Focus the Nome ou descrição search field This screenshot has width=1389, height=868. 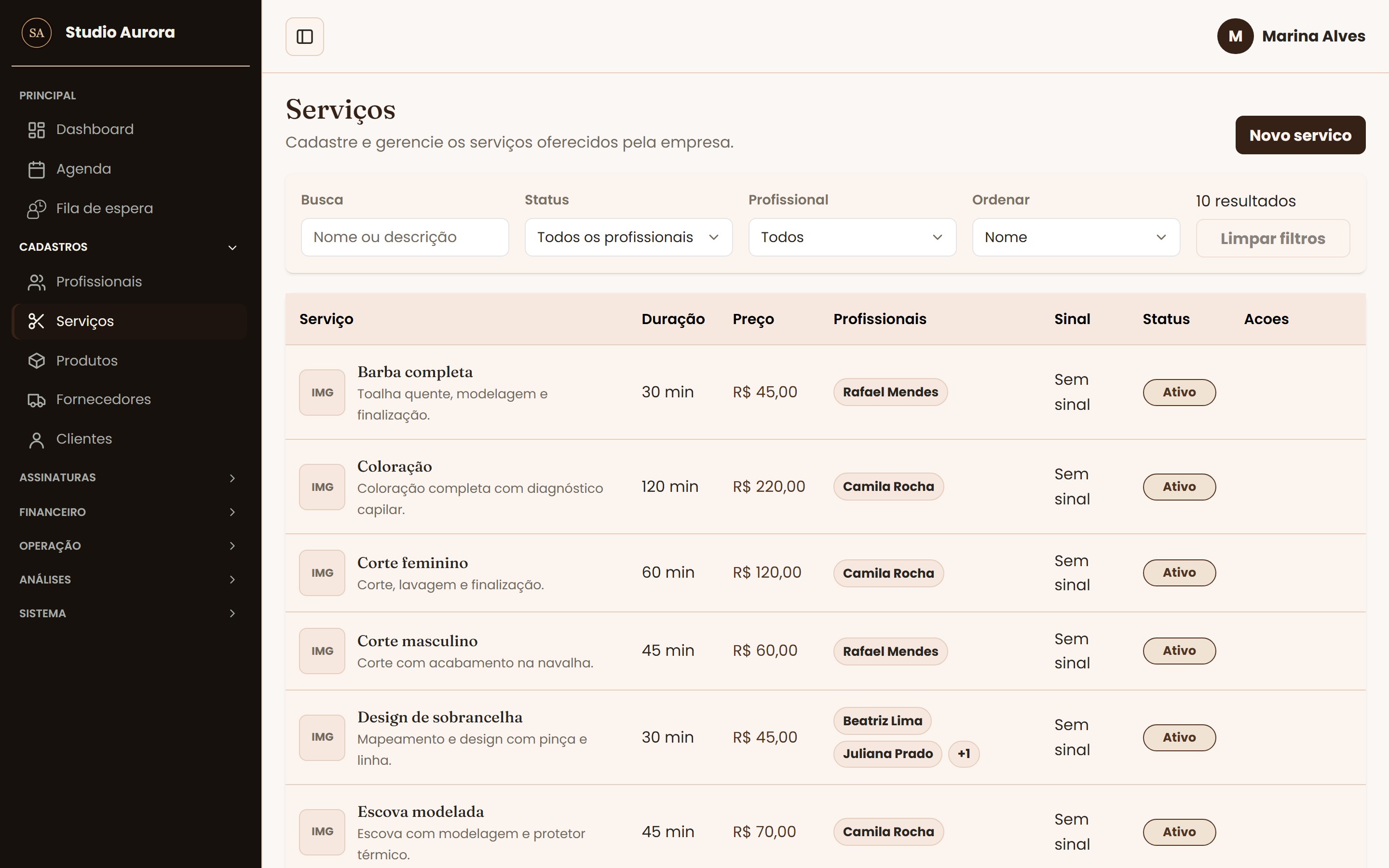coord(405,237)
